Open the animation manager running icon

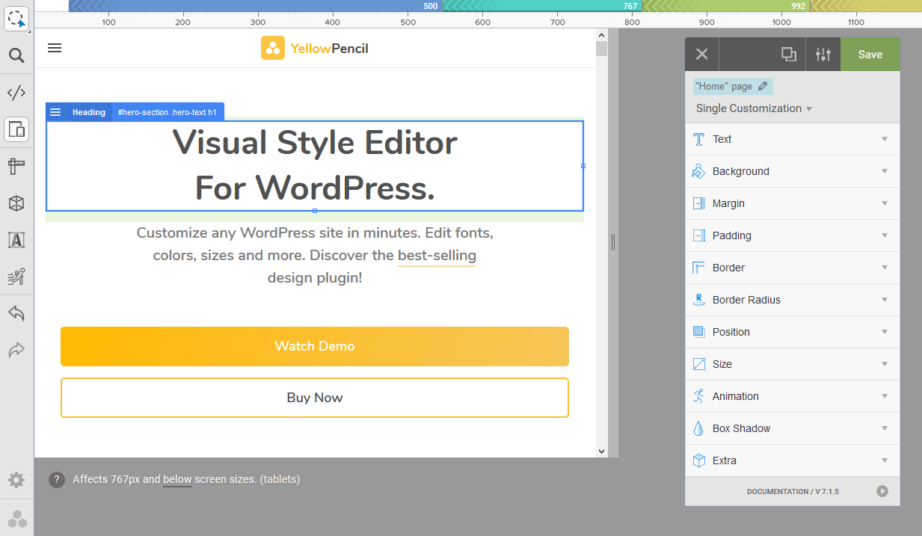point(16,277)
